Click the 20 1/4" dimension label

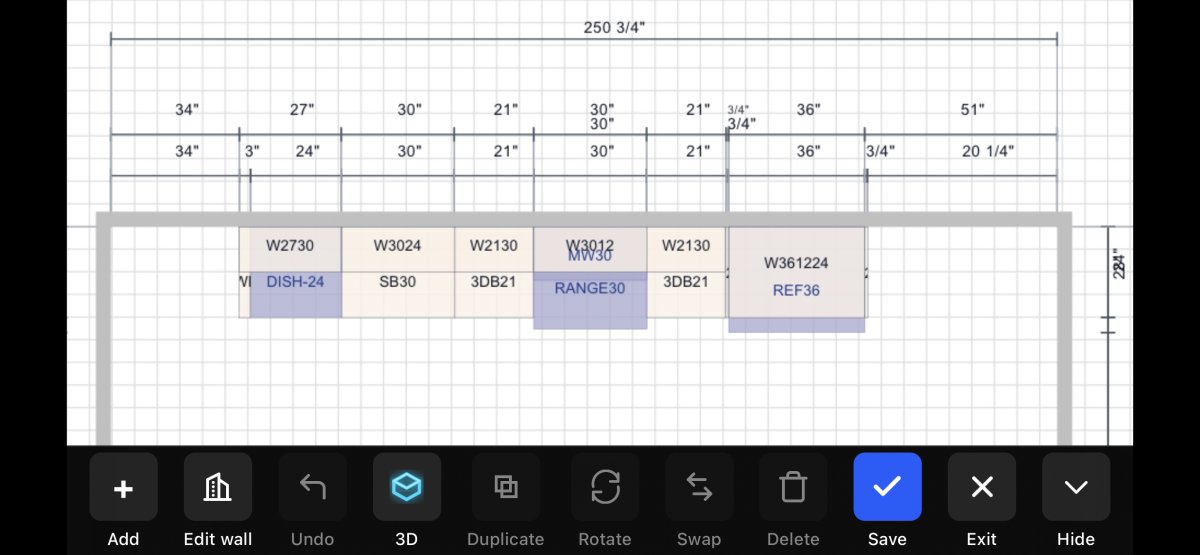(989, 151)
